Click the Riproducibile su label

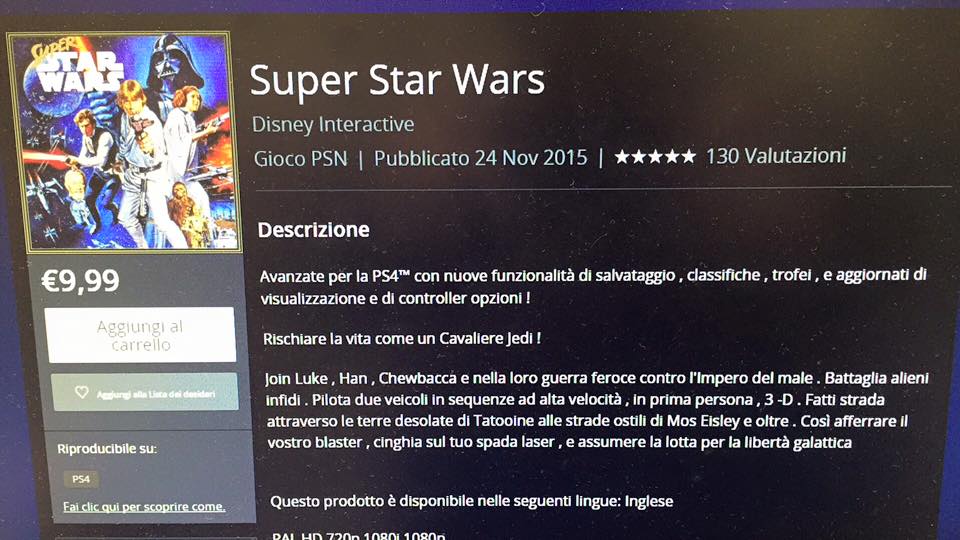[107, 449]
